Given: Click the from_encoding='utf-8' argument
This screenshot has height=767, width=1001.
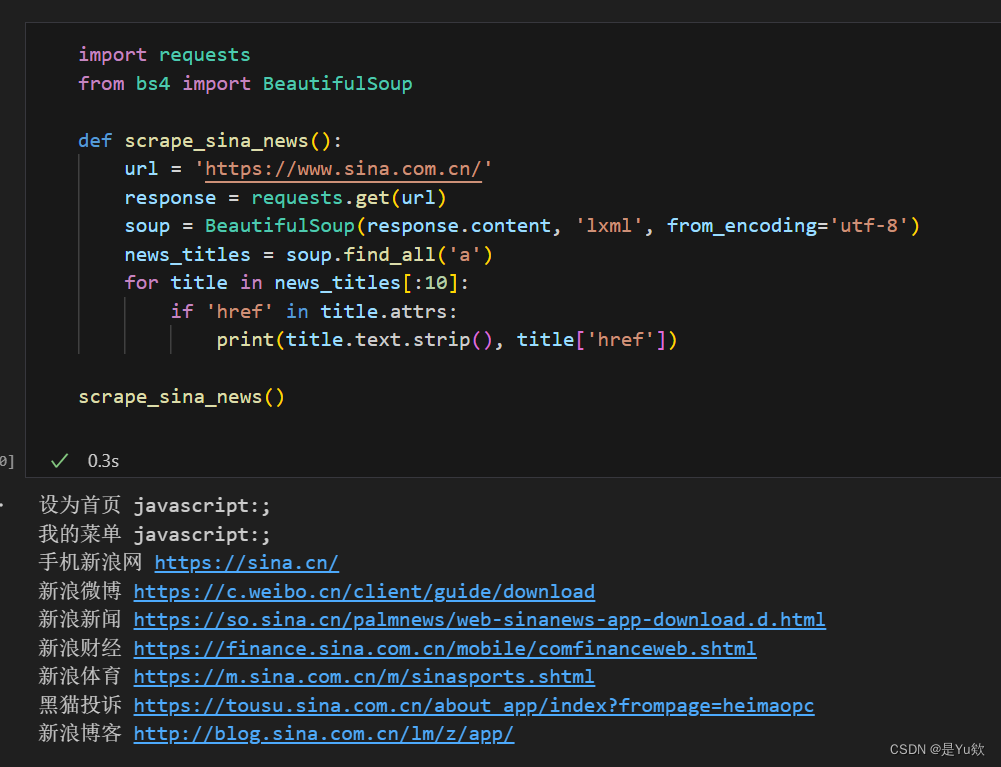Looking at the screenshot, I should click(x=788, y=226).
